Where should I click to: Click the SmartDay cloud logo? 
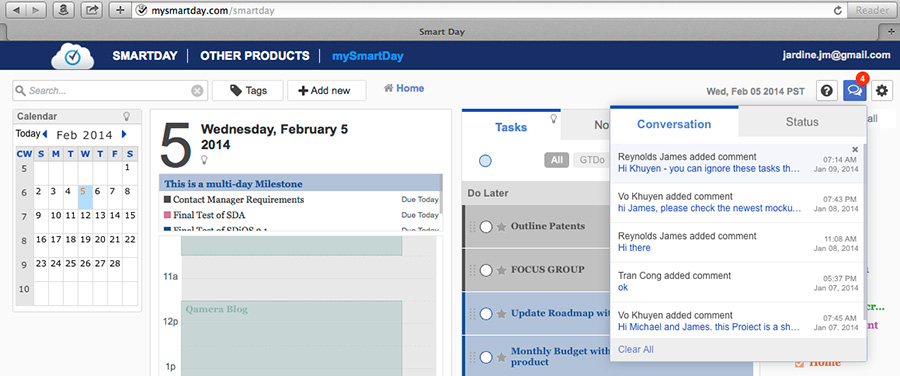tap(72, 56)
